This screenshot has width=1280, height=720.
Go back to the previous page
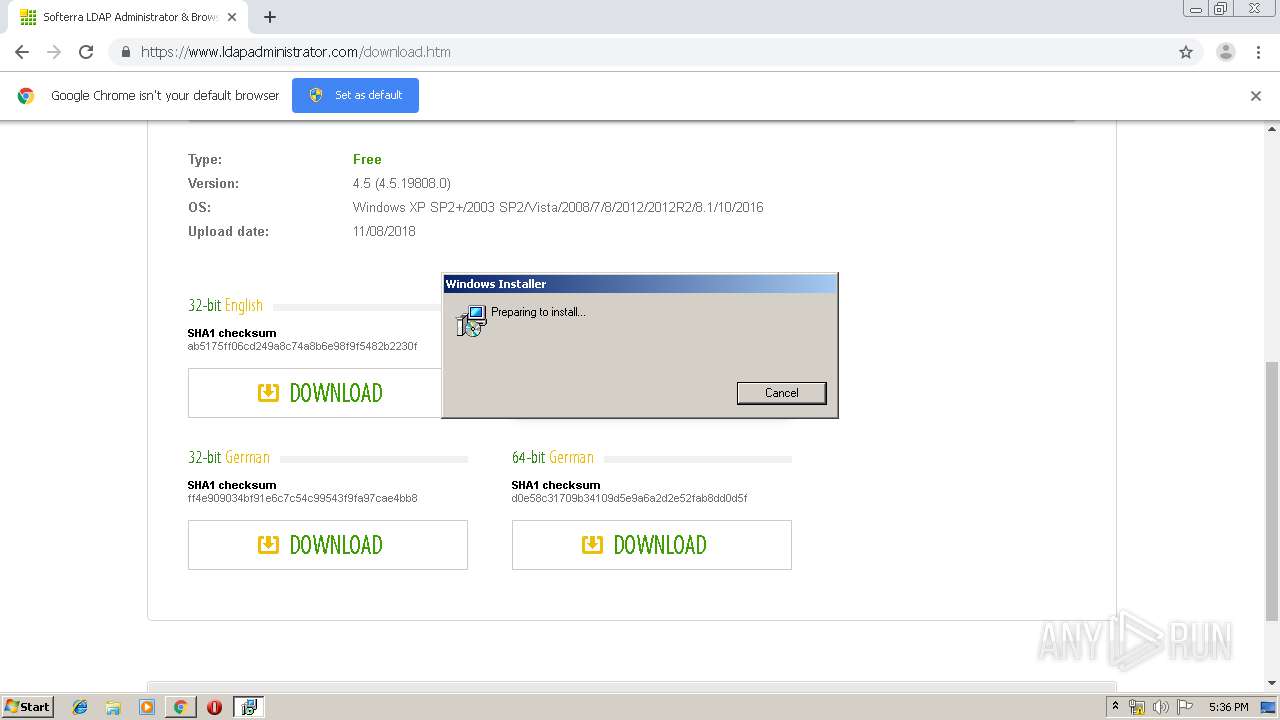pos(22,52)
